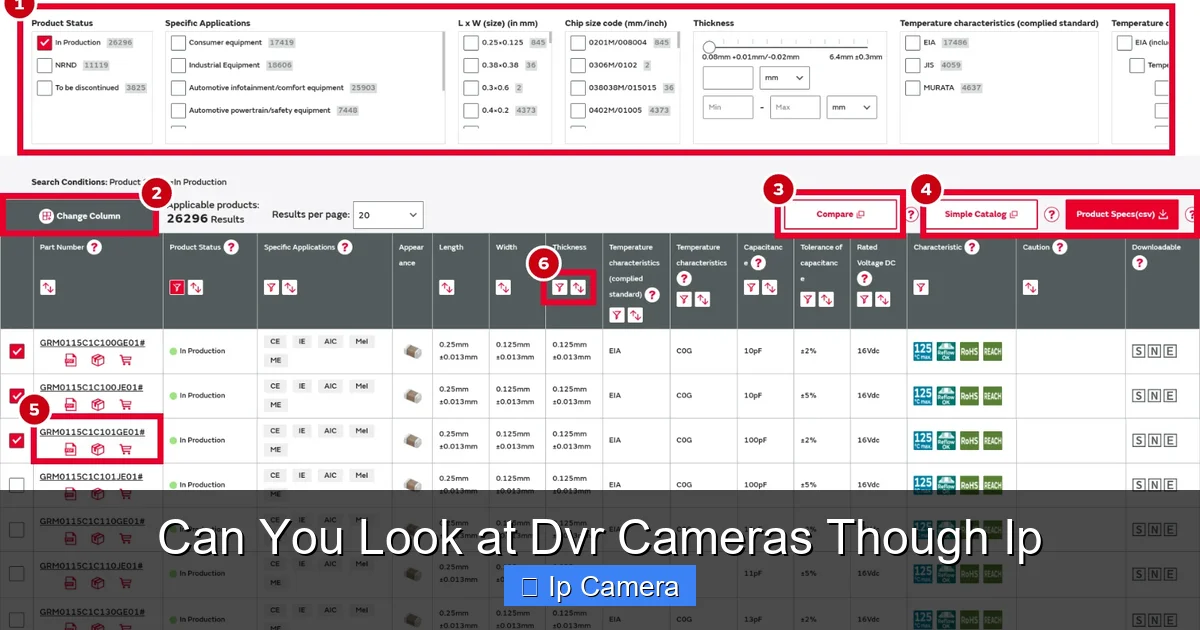
Task: Click the cart icon for GRM0115C1C101GE01#
Action: click(x=125, y=449)
